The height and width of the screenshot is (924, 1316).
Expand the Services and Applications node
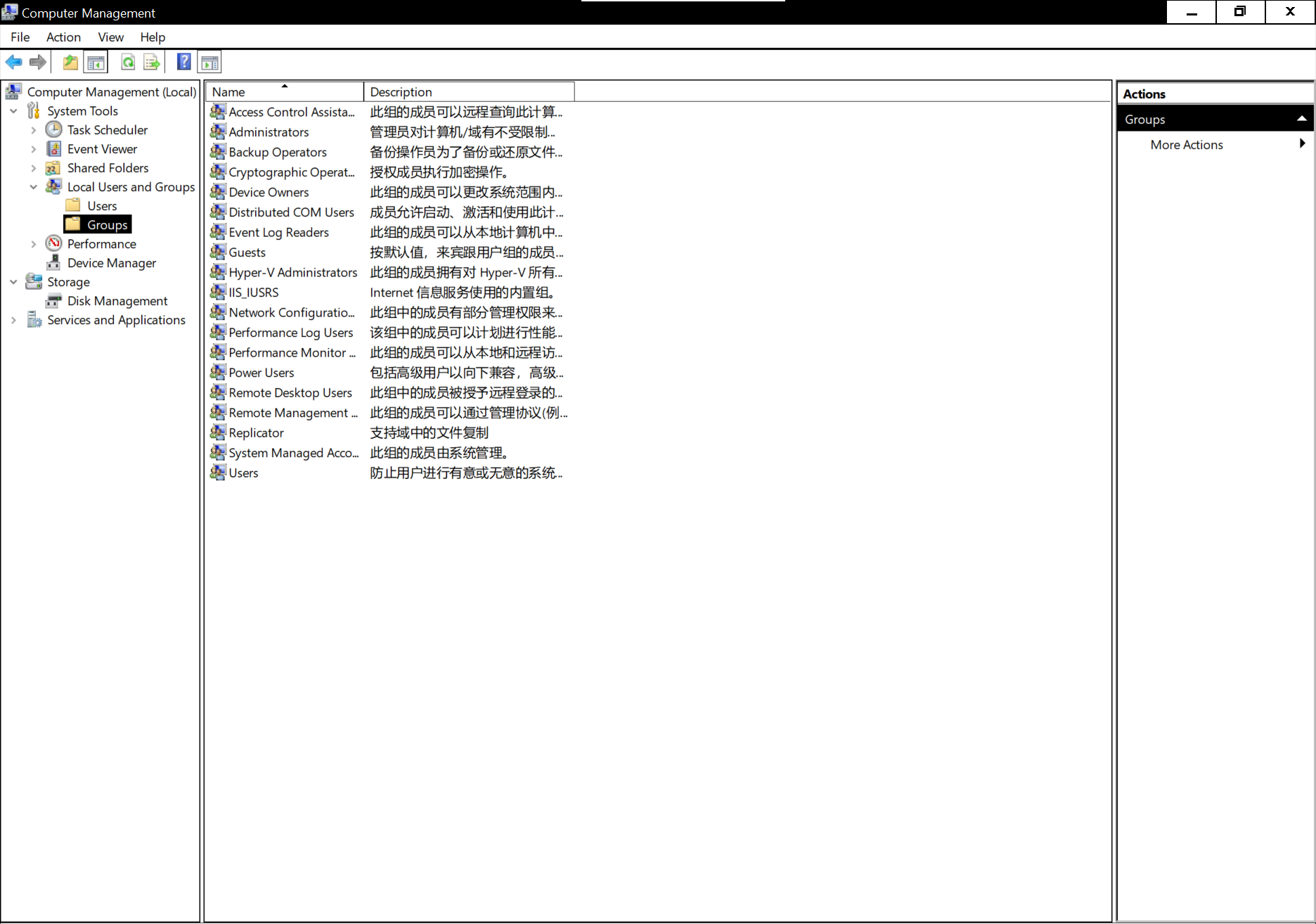(13, 320)
